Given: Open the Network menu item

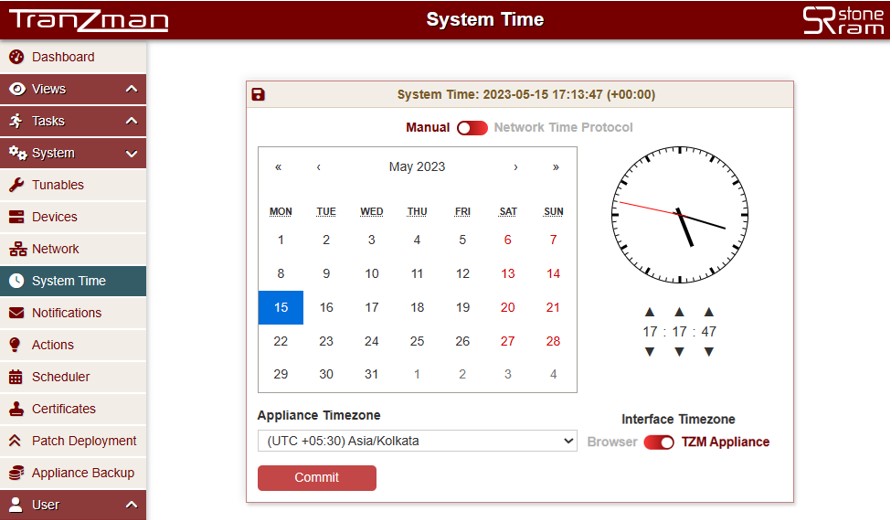Looking at the screenshot, I should click(55, 249).
